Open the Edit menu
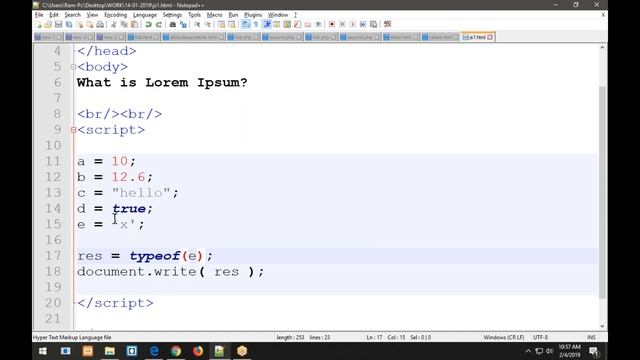 click(x=54, y=15)
